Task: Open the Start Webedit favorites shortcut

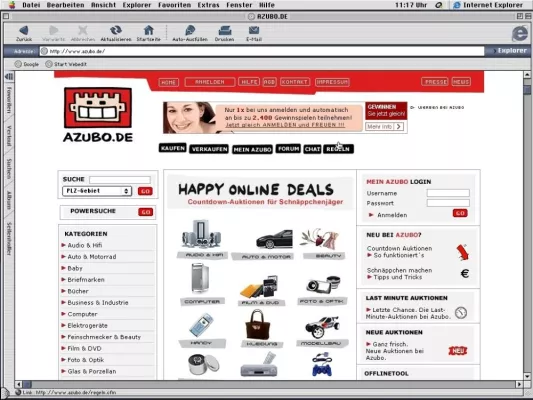Action: click(x=66, y=64)
